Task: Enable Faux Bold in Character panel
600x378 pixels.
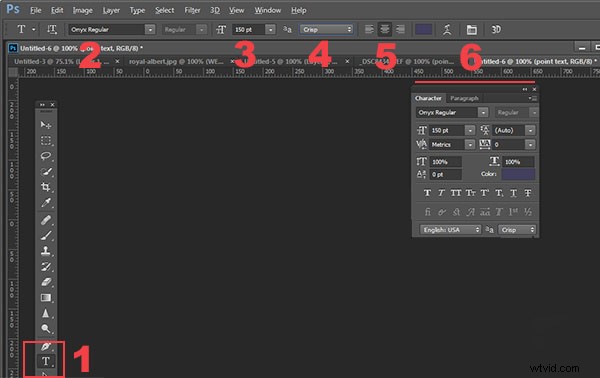Action: click(x=427, y=193)
